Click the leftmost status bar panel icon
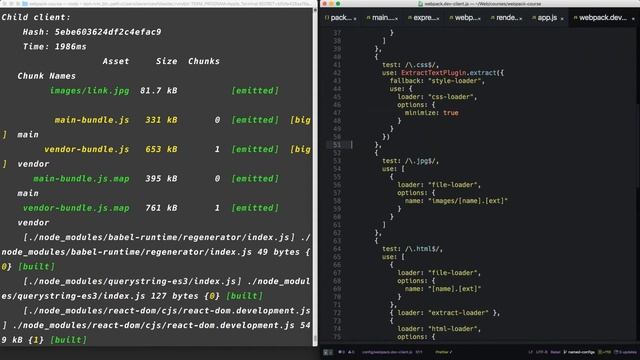Viewport: 640px width, 360px height. pos(328,352)
